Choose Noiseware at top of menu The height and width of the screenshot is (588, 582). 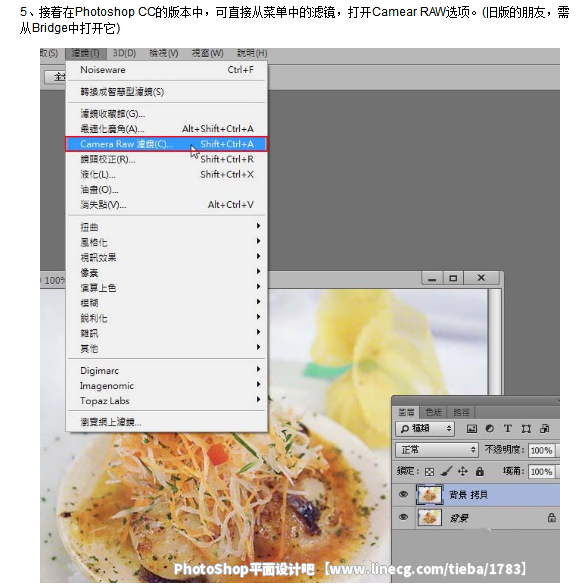tap(166, 70)
